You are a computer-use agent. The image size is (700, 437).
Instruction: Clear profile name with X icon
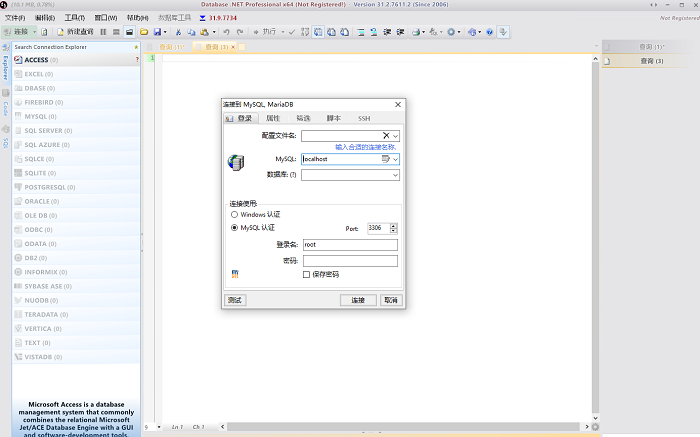coord(386,135)
